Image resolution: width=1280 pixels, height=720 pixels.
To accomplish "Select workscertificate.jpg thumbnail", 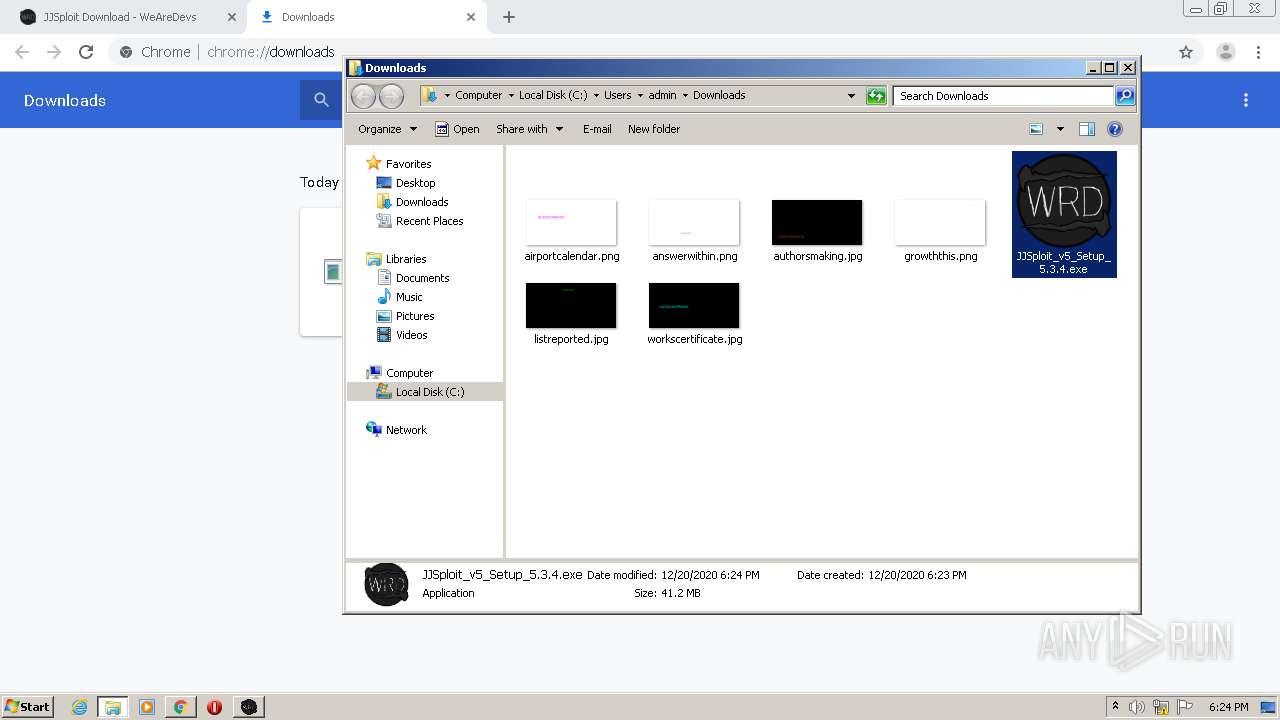I will click(x=694, y=305).
